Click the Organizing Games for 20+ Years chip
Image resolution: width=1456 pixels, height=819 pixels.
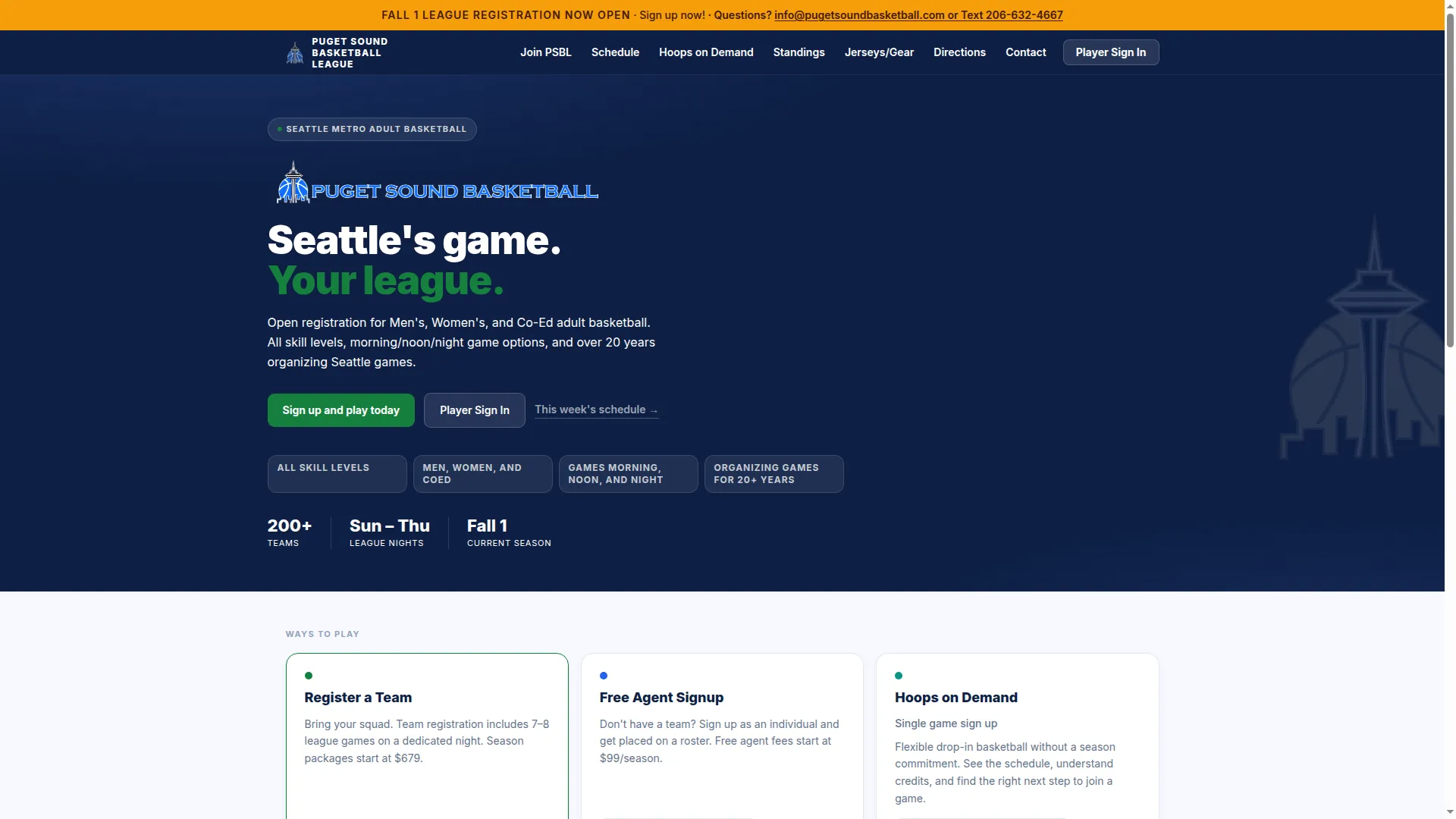coord(773,474)
